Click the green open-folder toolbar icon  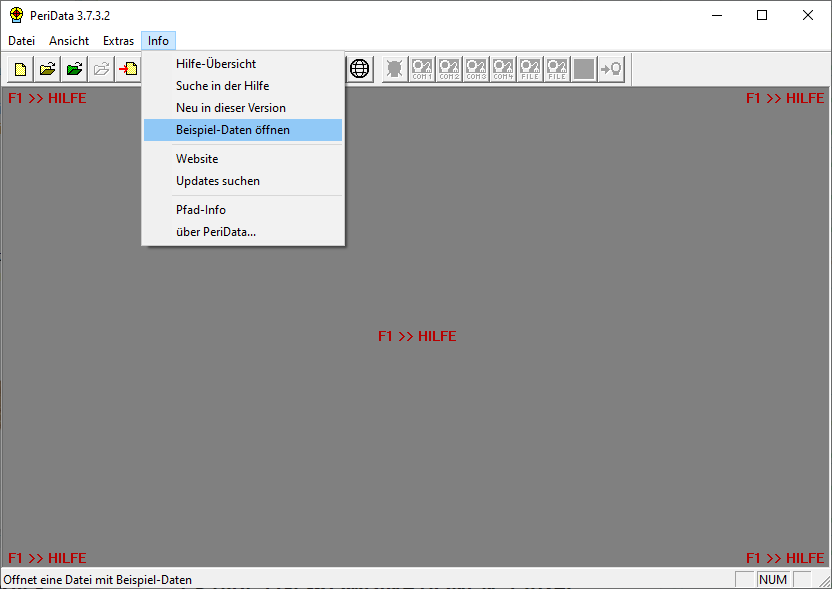[x=74, y=69]
